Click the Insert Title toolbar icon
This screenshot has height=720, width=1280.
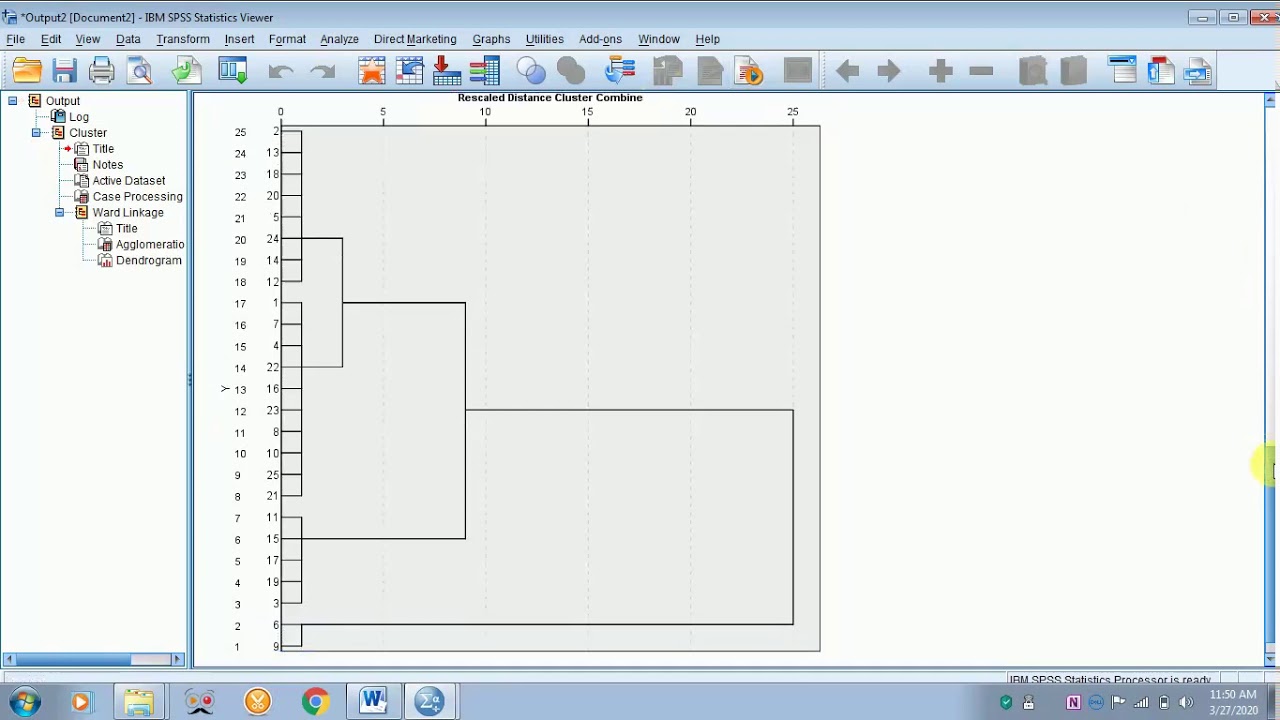1160,71
